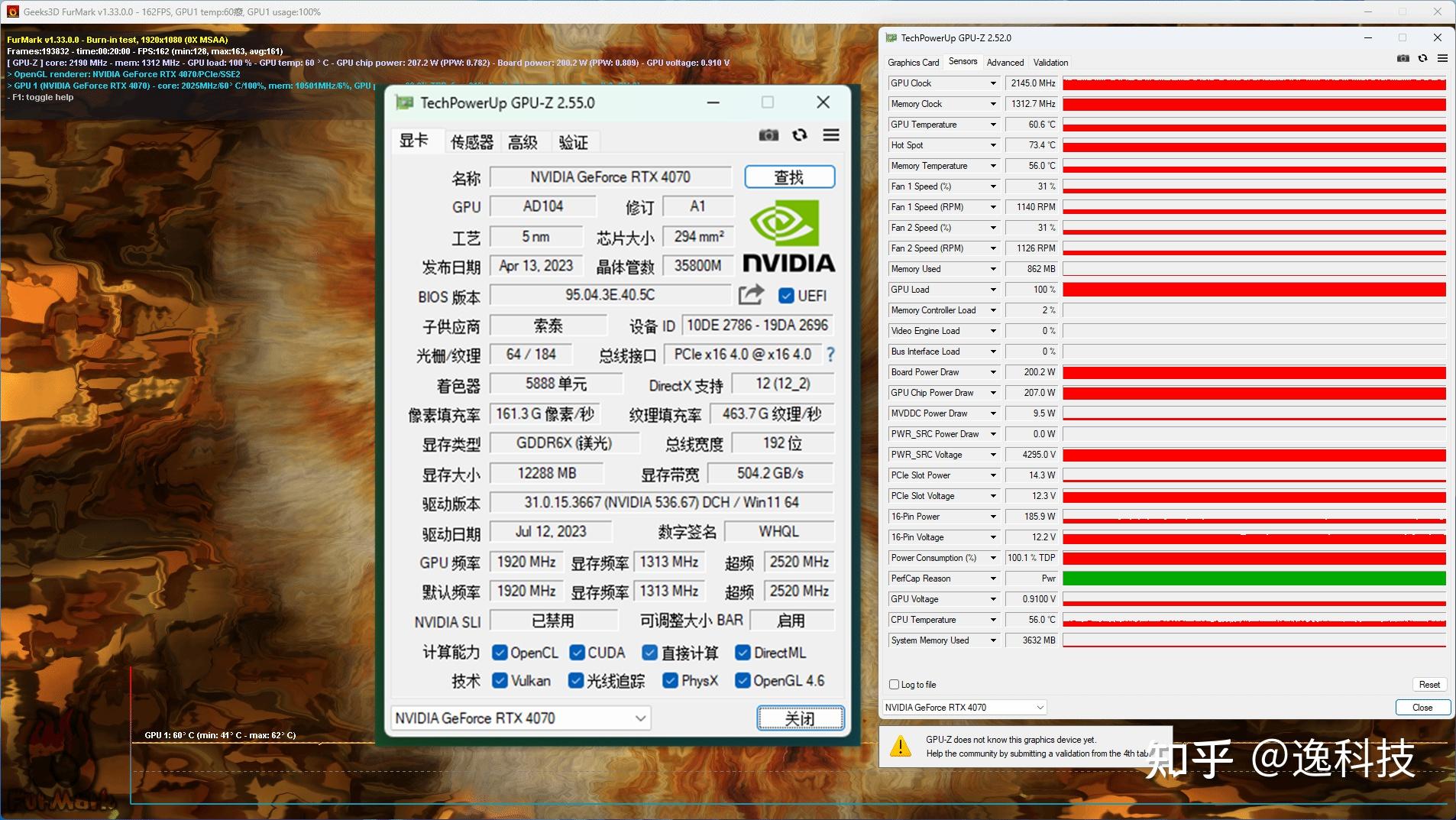The width and height of the screenshot is (1456, 820).
Task: Click the BIOS export share icon
Action: pyautogui.click(x=751, y=295)
